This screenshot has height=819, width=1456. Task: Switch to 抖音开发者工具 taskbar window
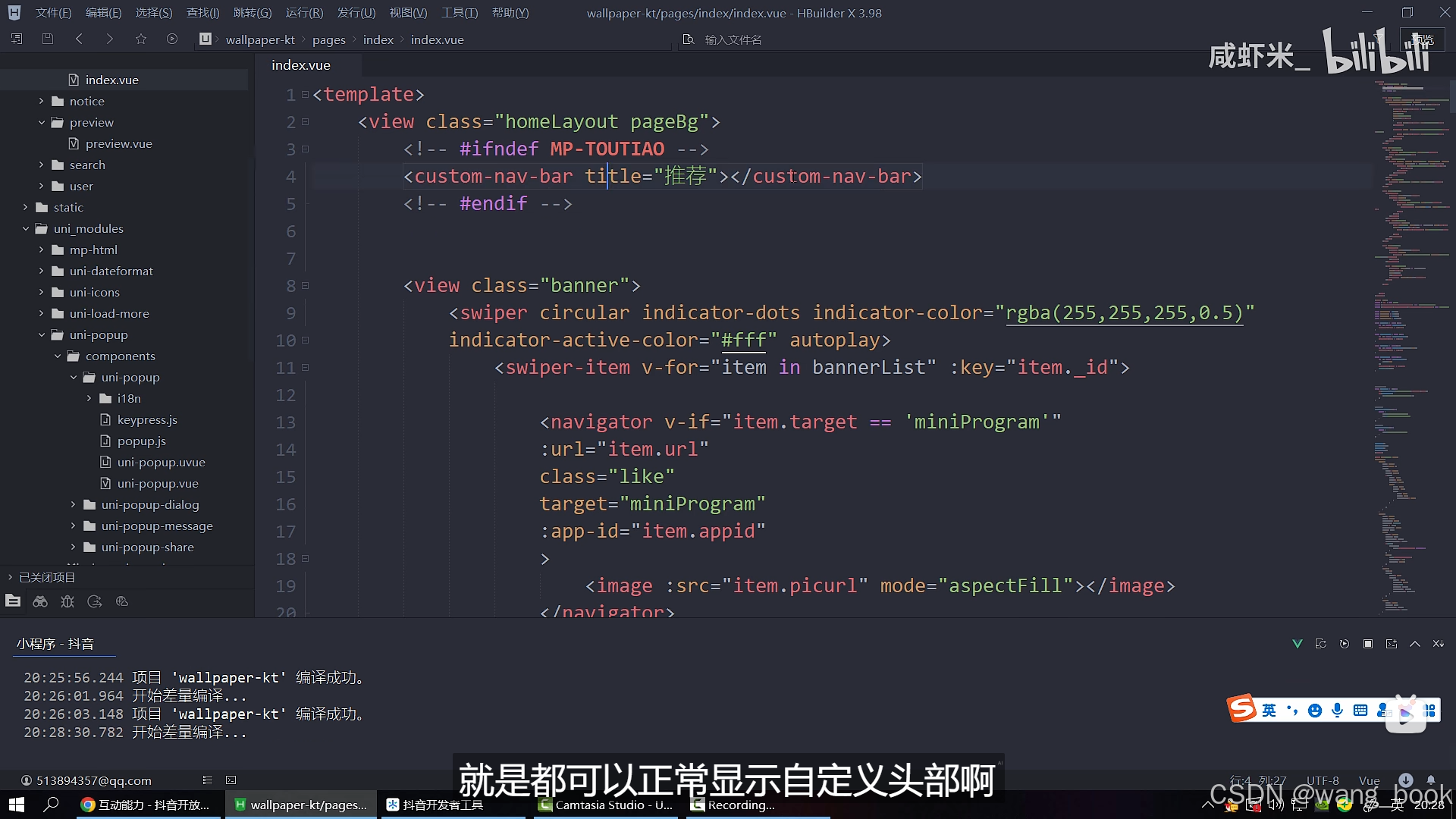point(453,805)
